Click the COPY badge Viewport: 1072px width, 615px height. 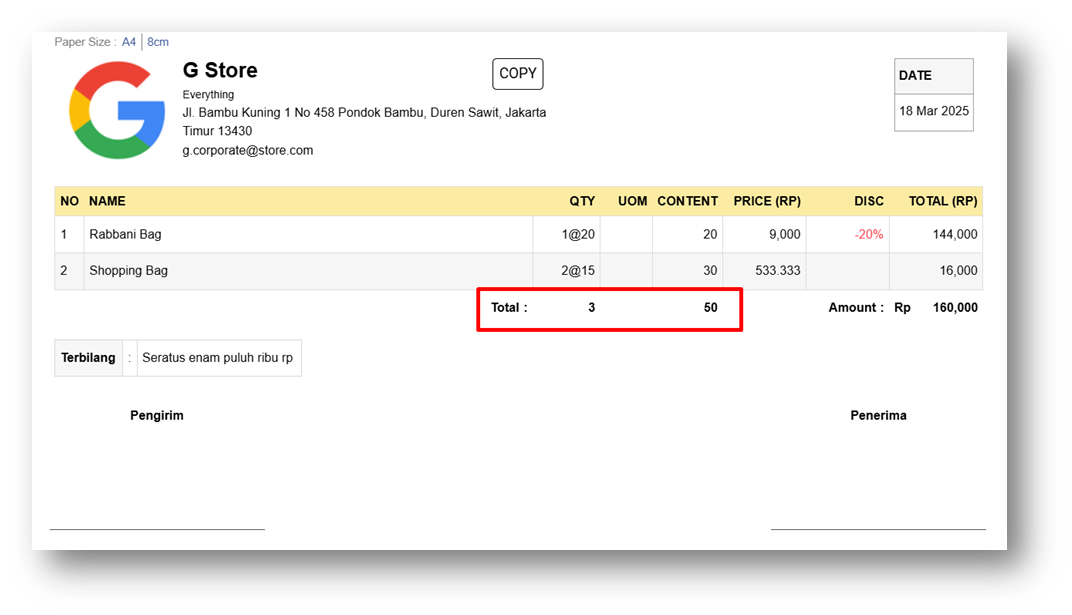tap(518, 74)
